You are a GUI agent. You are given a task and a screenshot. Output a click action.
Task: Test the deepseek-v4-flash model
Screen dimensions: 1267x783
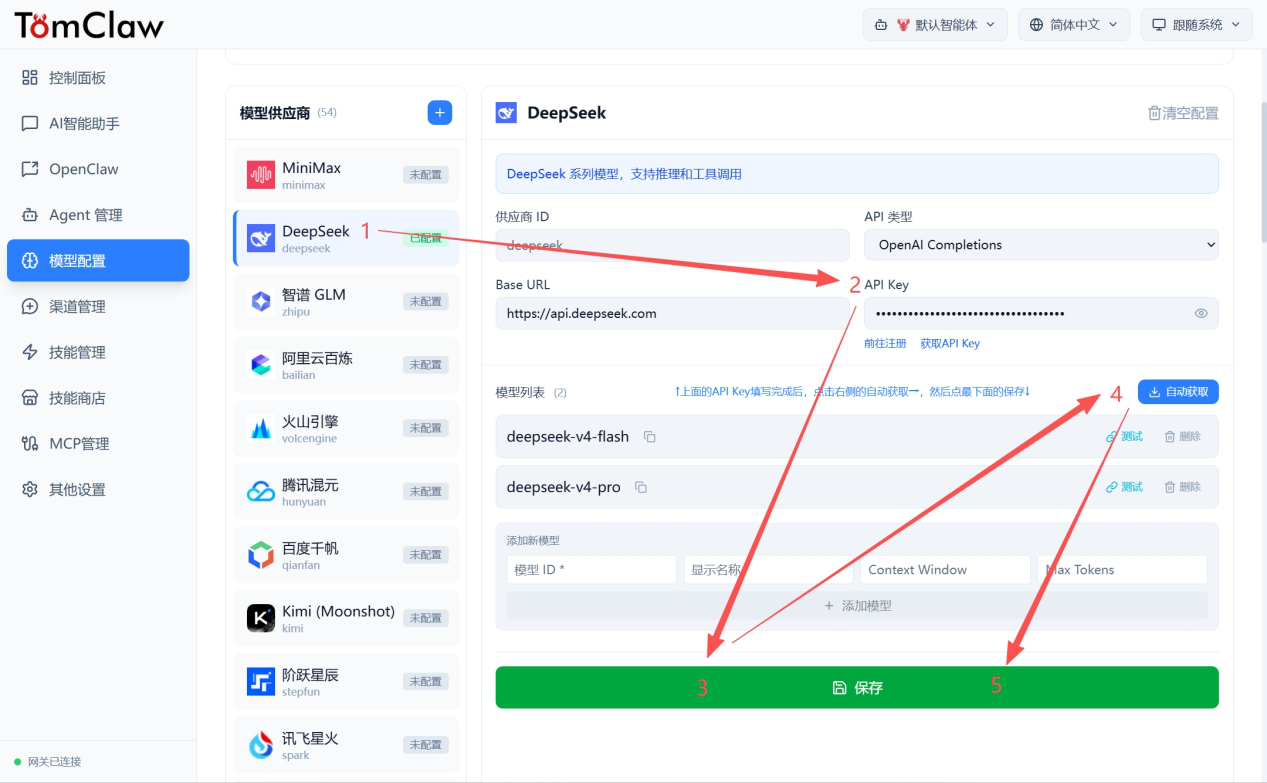(1124, 437)
